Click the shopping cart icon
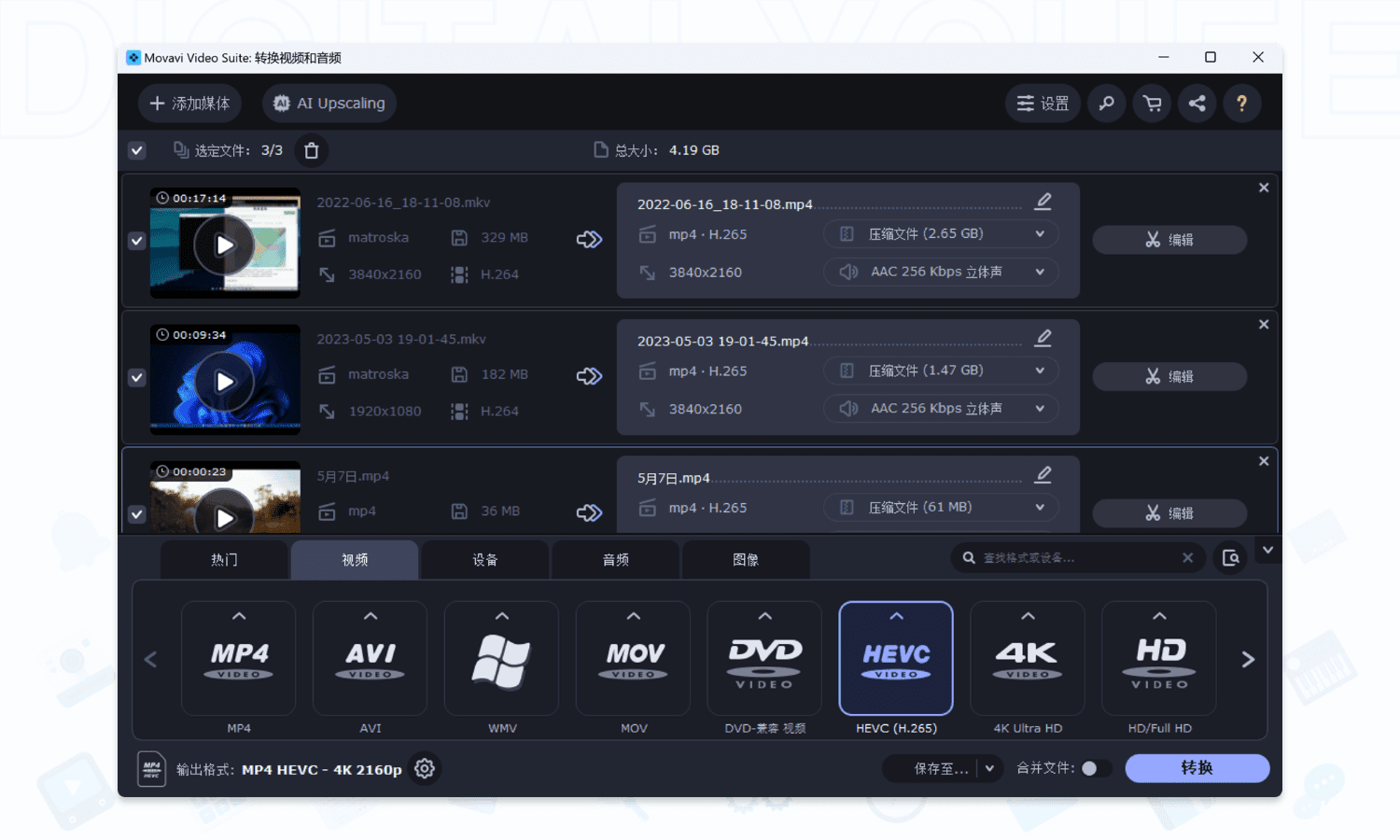 tap(1151, 103)
